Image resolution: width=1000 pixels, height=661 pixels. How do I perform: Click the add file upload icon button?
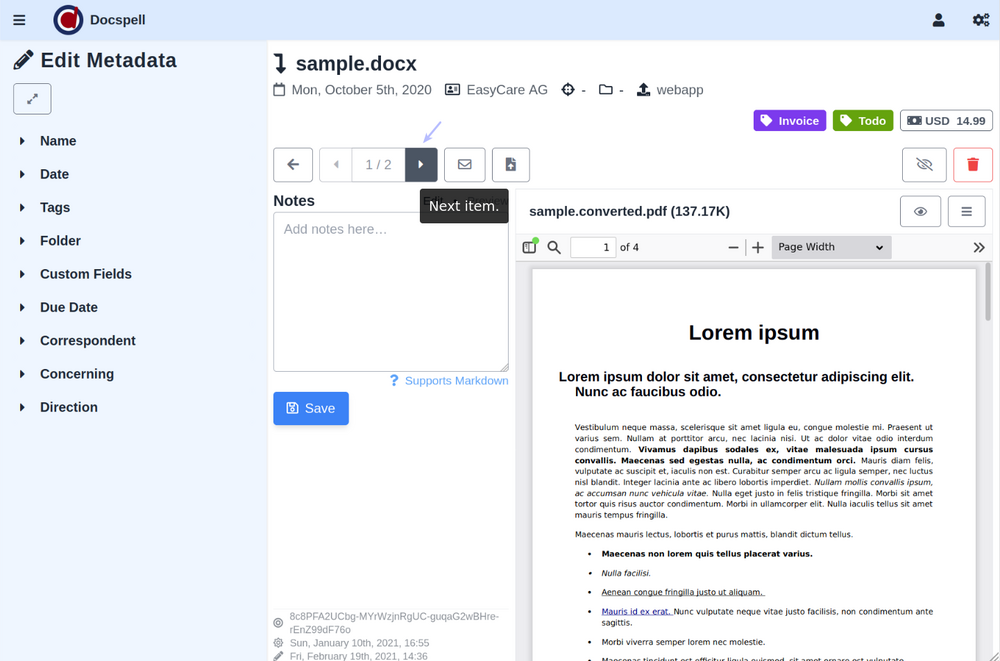point(511,165)
